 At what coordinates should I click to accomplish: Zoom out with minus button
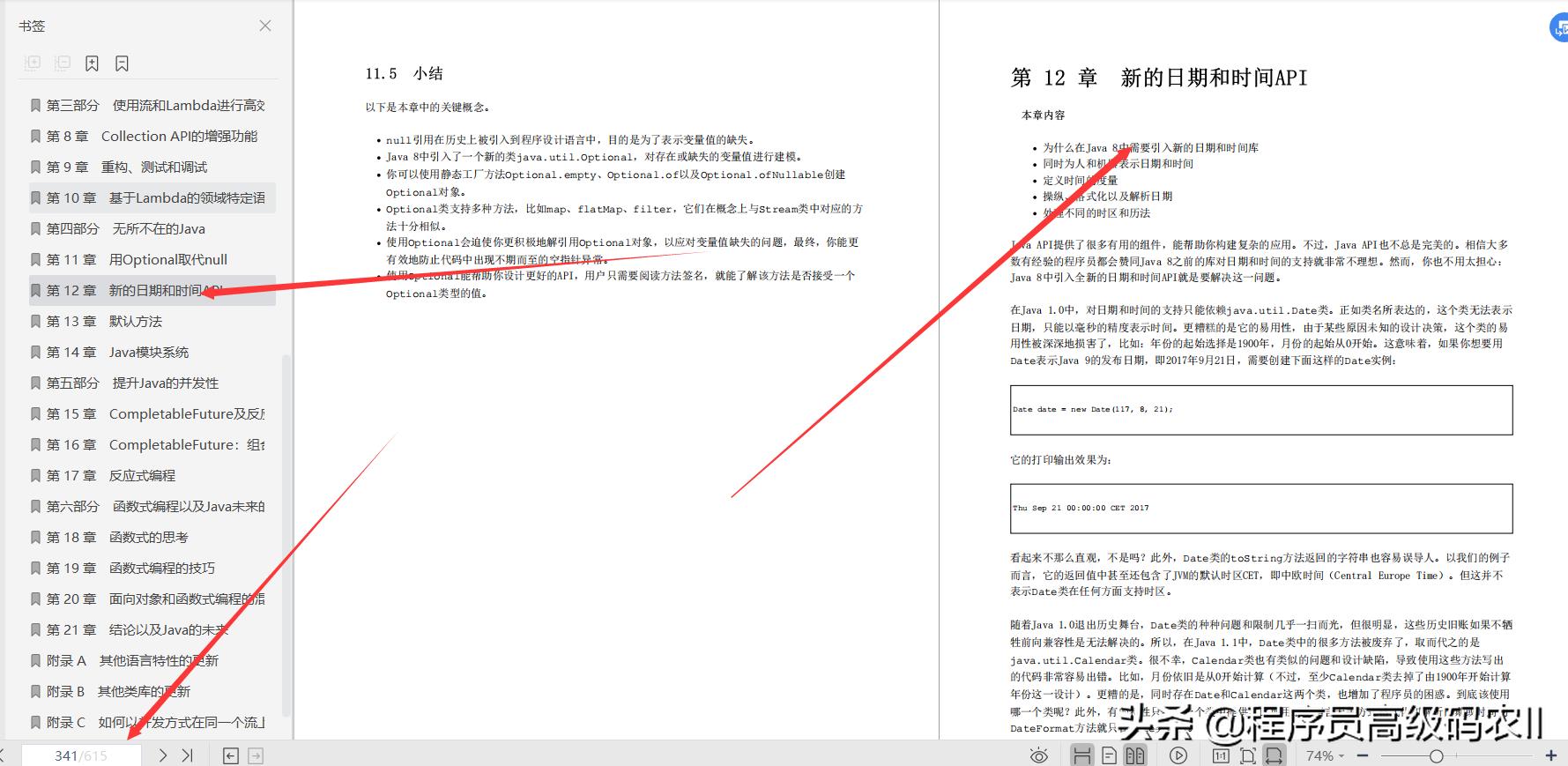(1363, 755)
